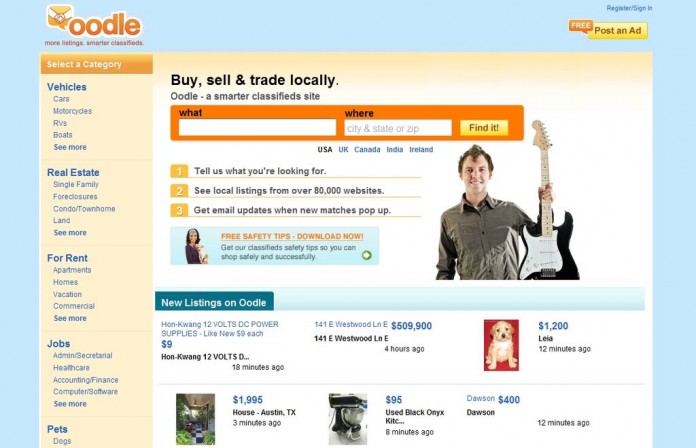
Task: Click the green arrow in safety tips banner
Action: [x=367, y=255]
